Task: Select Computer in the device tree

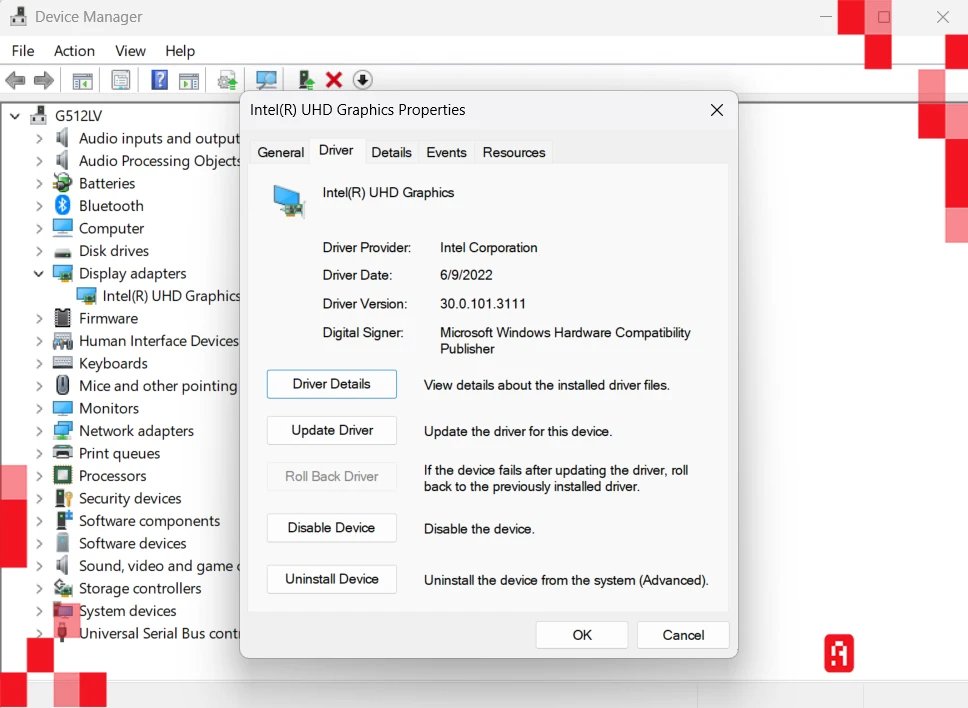Action: (111, 228)
